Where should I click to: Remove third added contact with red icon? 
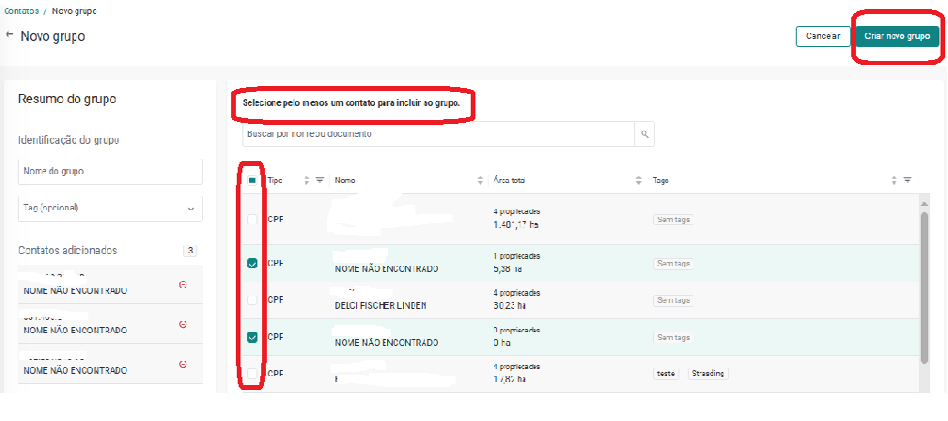click(183, 364)
